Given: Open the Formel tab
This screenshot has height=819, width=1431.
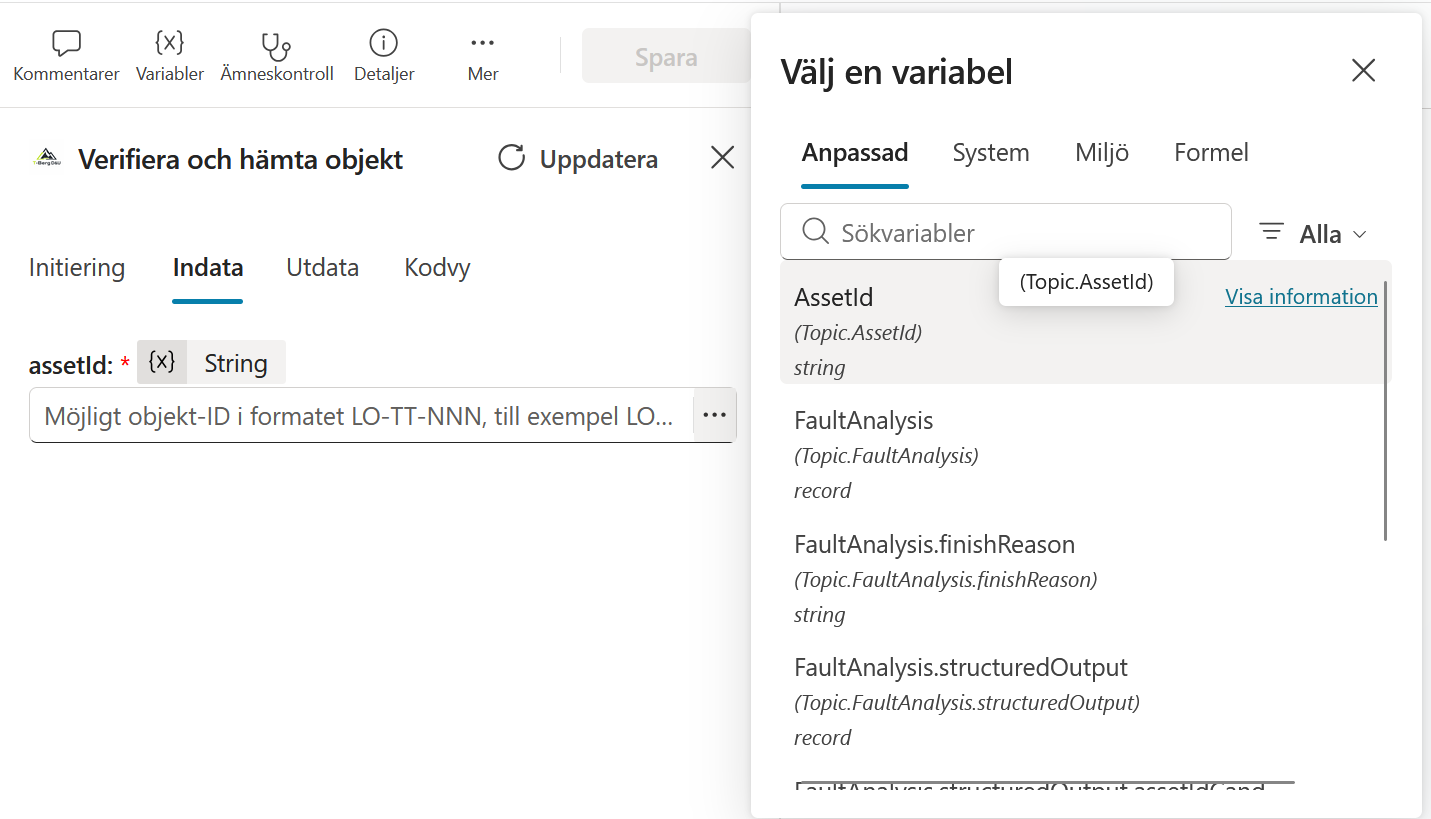Looking at the screenshot, I should tap(1211, 153).
